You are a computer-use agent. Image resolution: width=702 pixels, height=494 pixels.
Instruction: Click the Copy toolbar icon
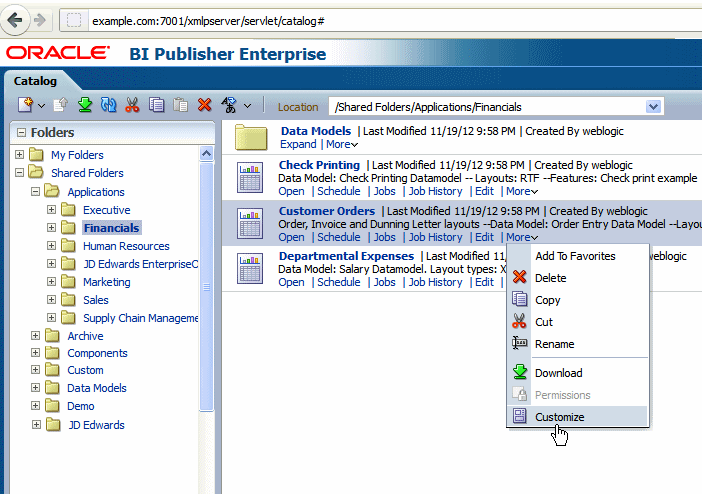[156, 105]
